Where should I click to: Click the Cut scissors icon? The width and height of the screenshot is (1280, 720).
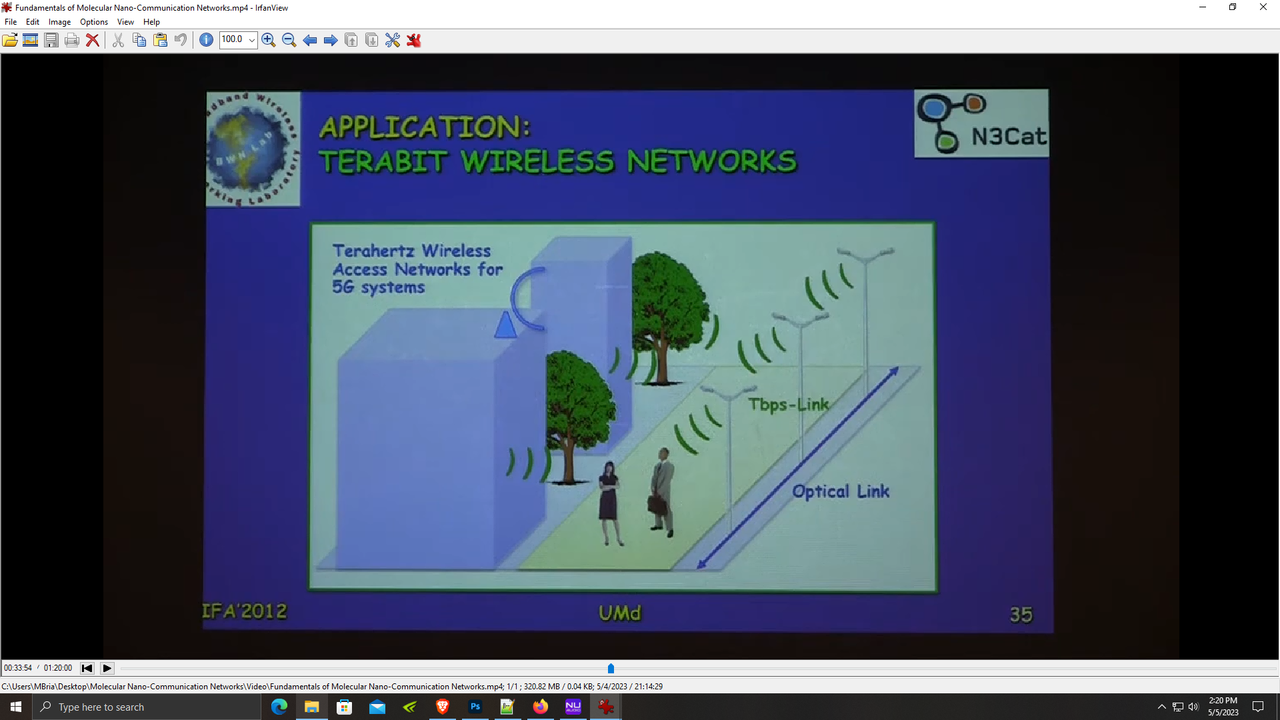click(x=118, y=40)
